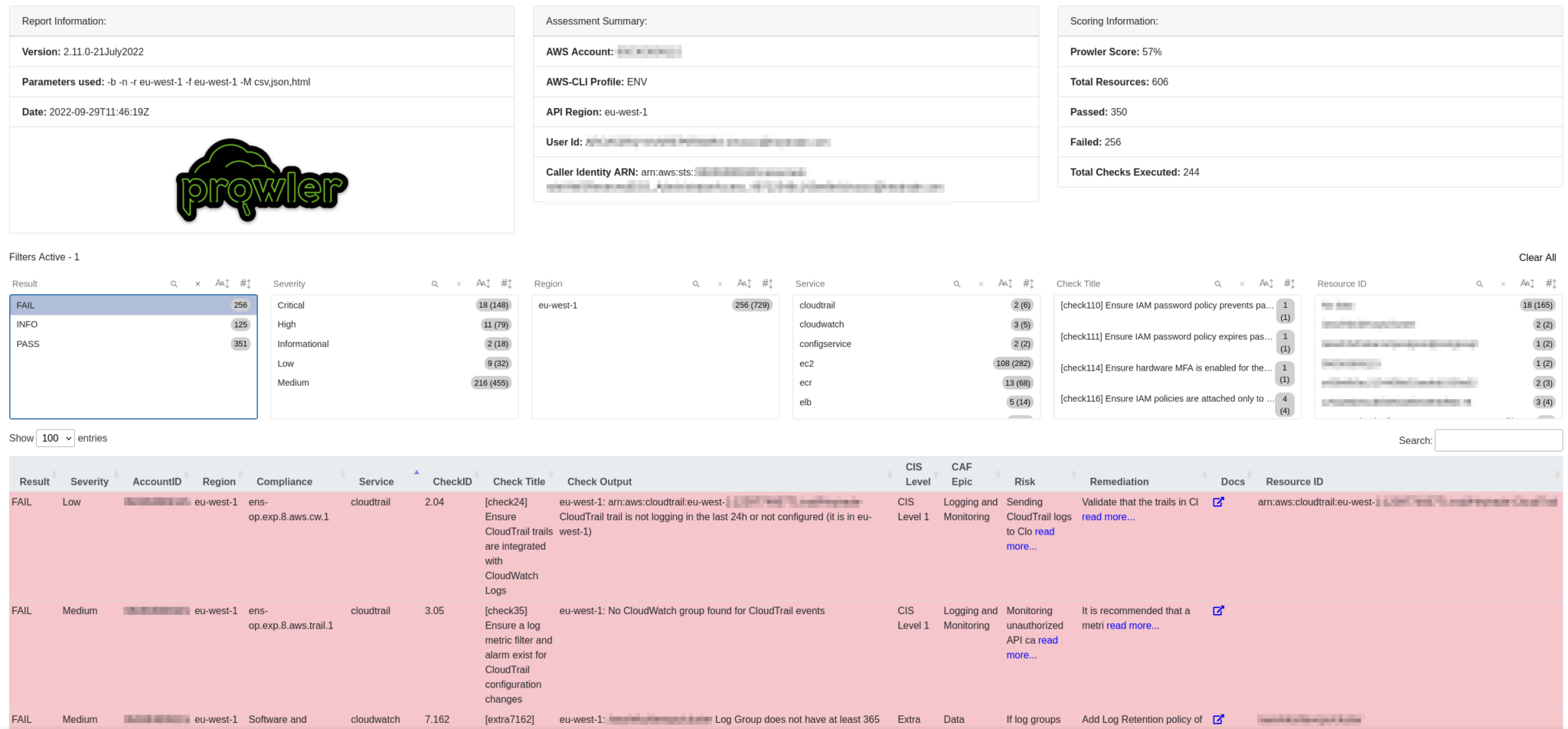Screen dimensions: 1568x729
Task: Click the Clear All filters link
Action: (1537, 257)
